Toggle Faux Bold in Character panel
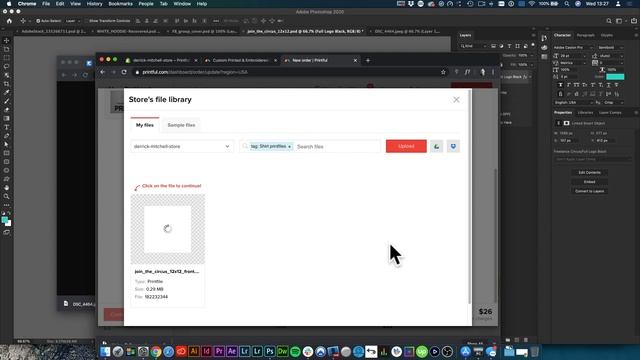 tap(560, 85)
